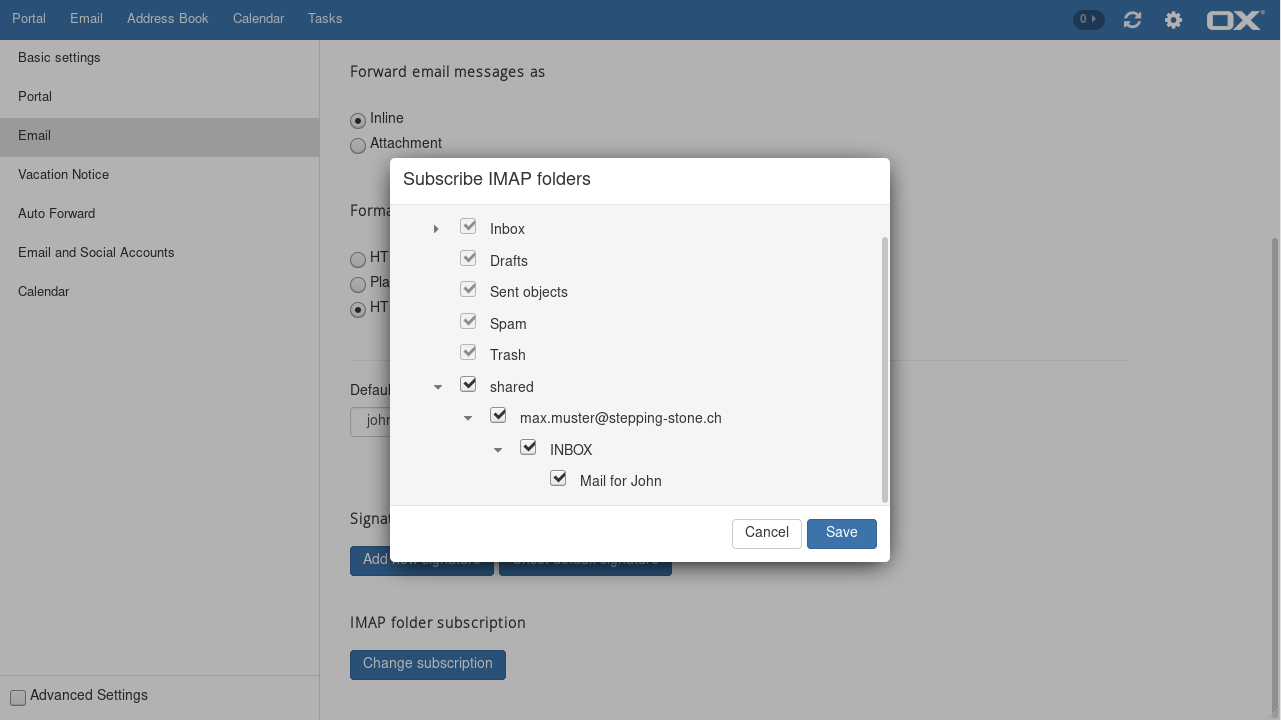Uncheck the INBOX subfolder checkbox
The width and height of the screenshot is (1281, 720).
coord(528,447)
